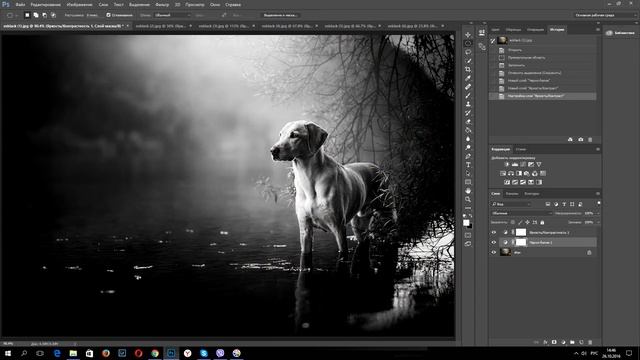This screenshot has height=360, width=640.
Task: Hide the Brightness/Contrast 1 layer
Action: (493, 232)
